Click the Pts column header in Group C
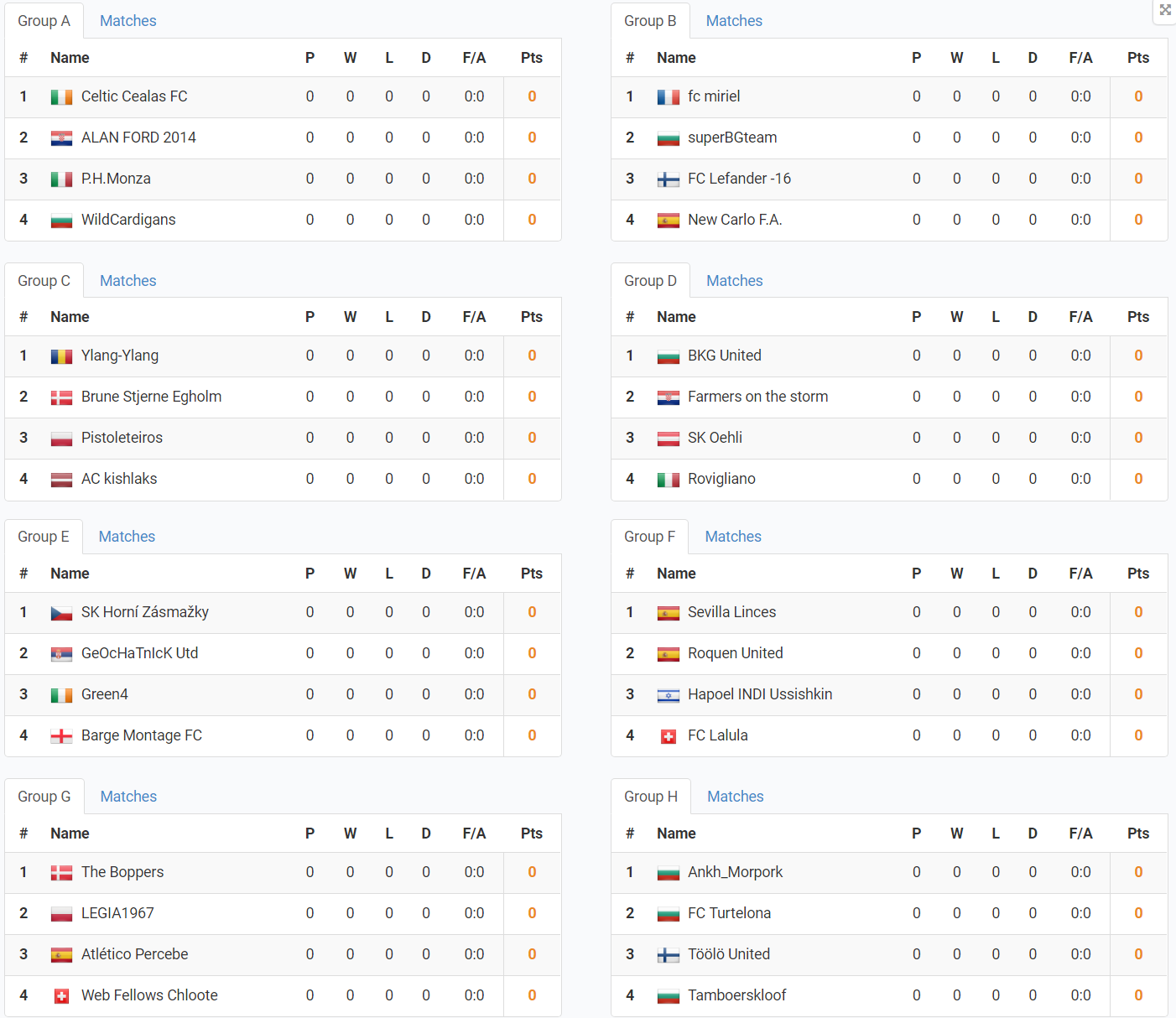1176x1018 pixels. pos(531,317)
